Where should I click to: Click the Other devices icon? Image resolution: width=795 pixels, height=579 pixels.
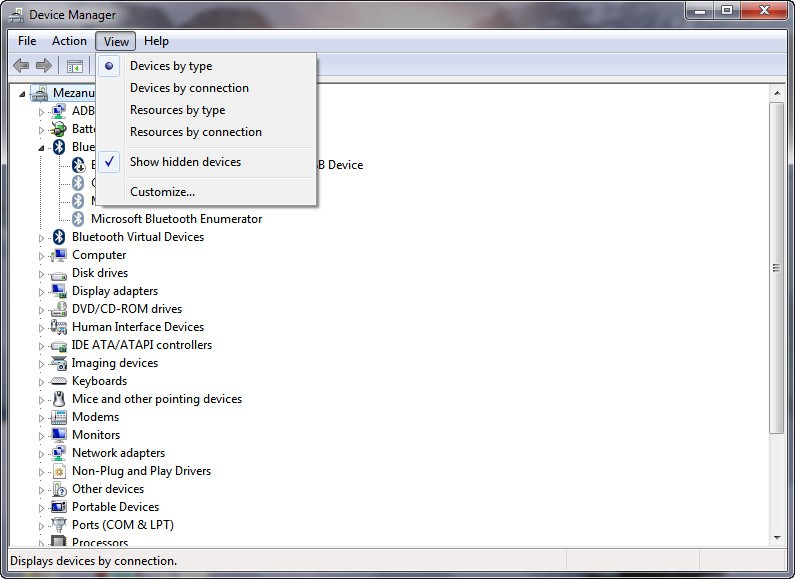pyautogui.click(x=59, y=489)
